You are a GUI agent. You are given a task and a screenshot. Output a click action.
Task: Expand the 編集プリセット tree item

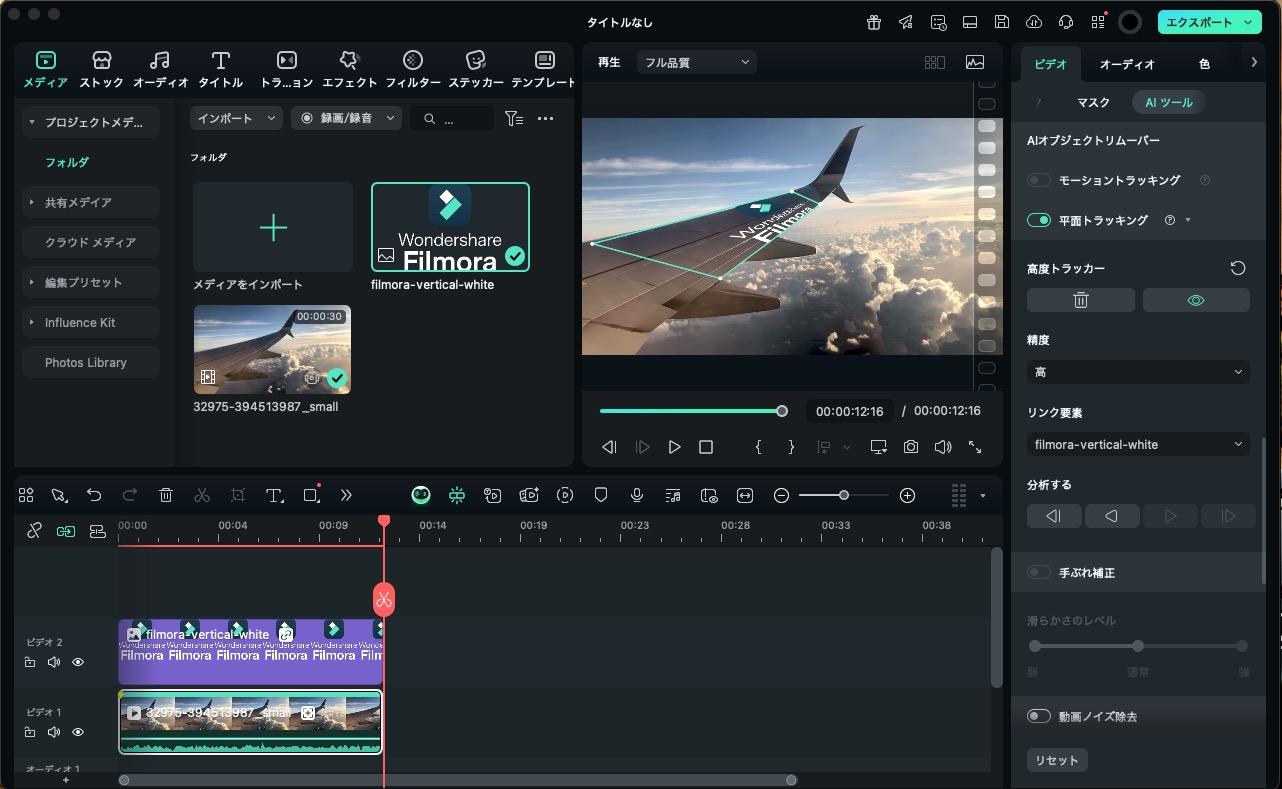coord(32,282)
